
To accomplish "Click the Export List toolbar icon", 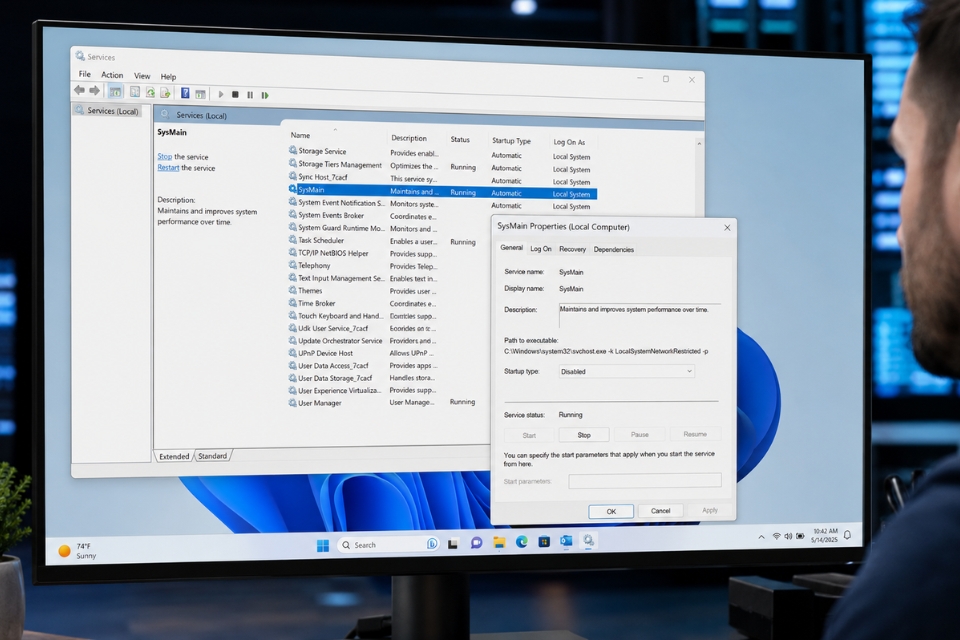I will coord(165,92).
